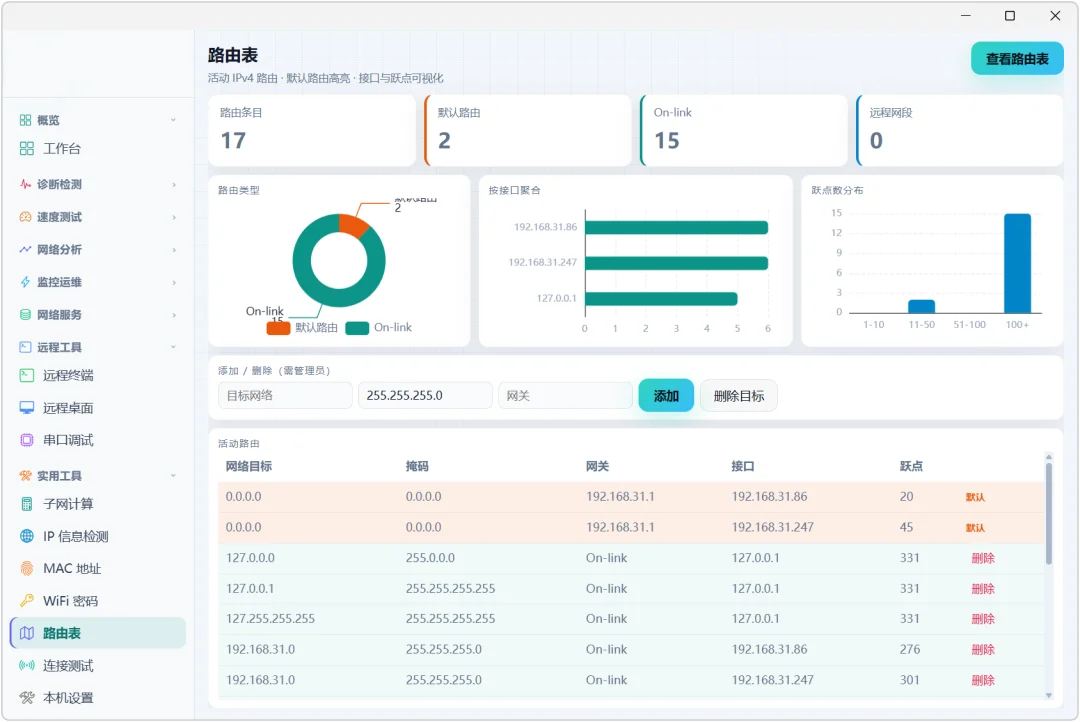The image size is (1080, 722).
Task: Delete 192.168.31.0 route with metric 276
Action: pos(983,650)
